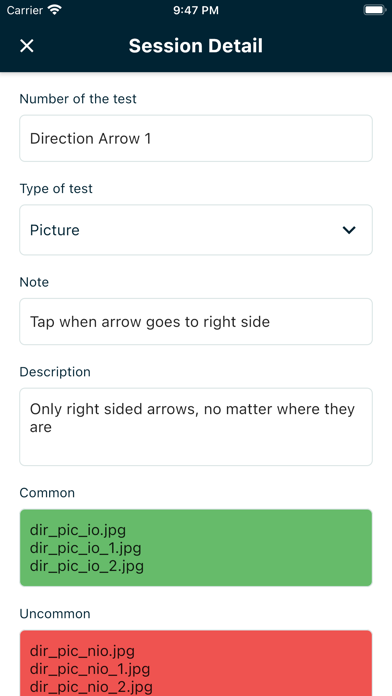
Task: Tap the dir_pic_io_2.jpg entry
Action: coord(87,566)
